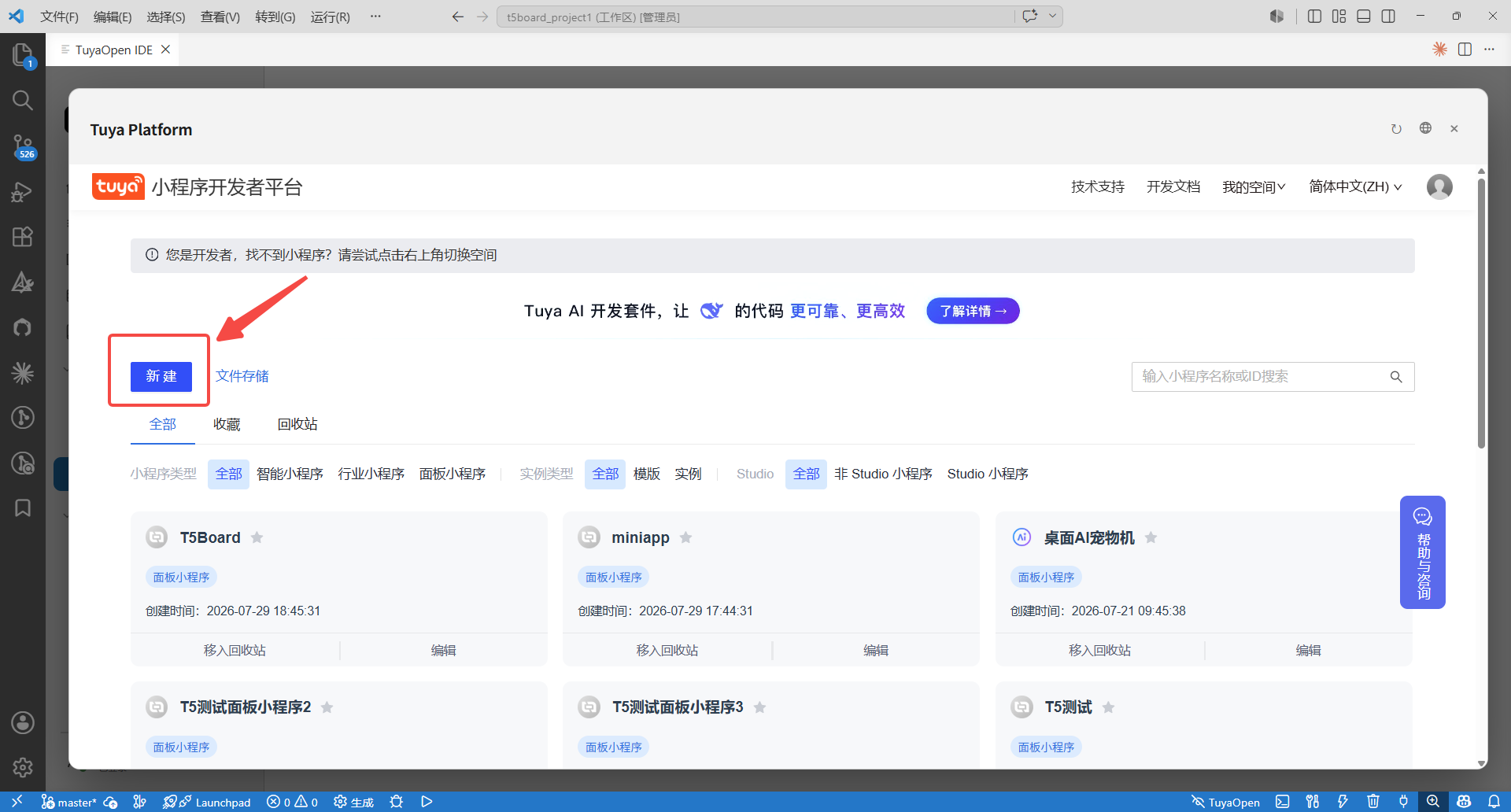This screenshot has height=812, width=1511.
Task: Open the Customize Layout button in title bar
Action: 1339,17
